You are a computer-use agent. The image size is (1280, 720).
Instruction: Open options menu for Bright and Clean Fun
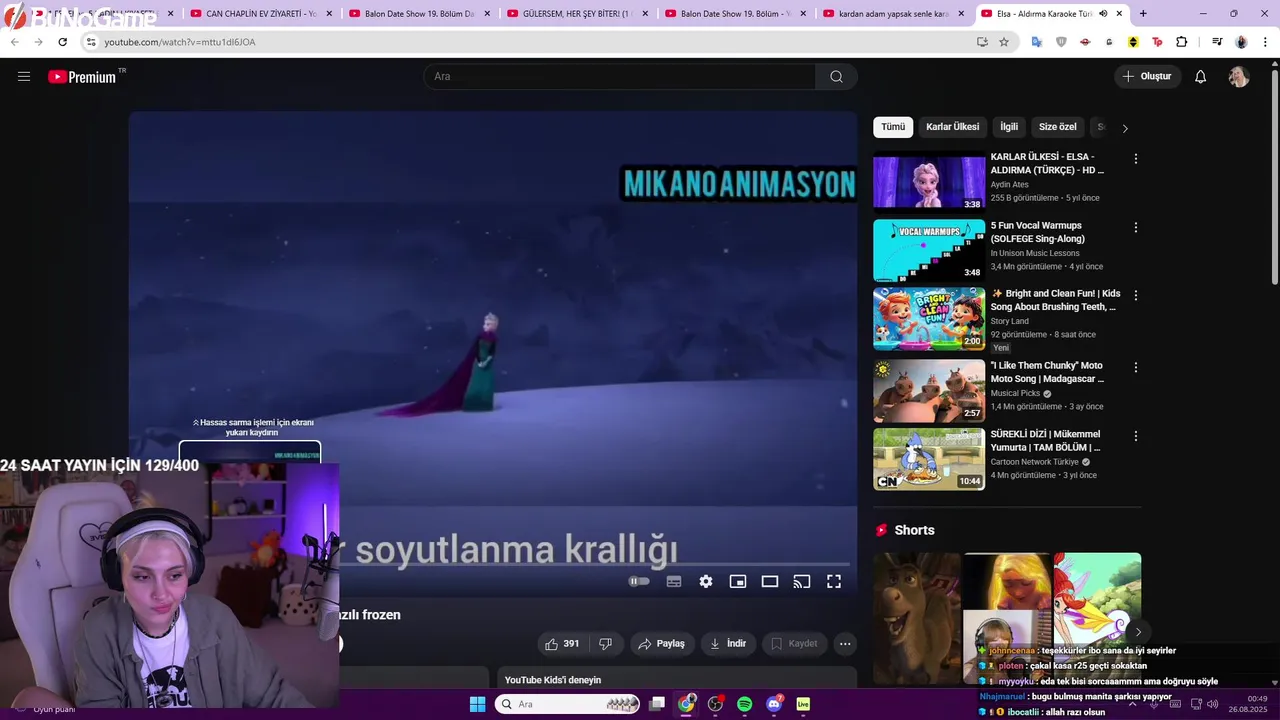pyautogui.click(x=1135, y=296)
